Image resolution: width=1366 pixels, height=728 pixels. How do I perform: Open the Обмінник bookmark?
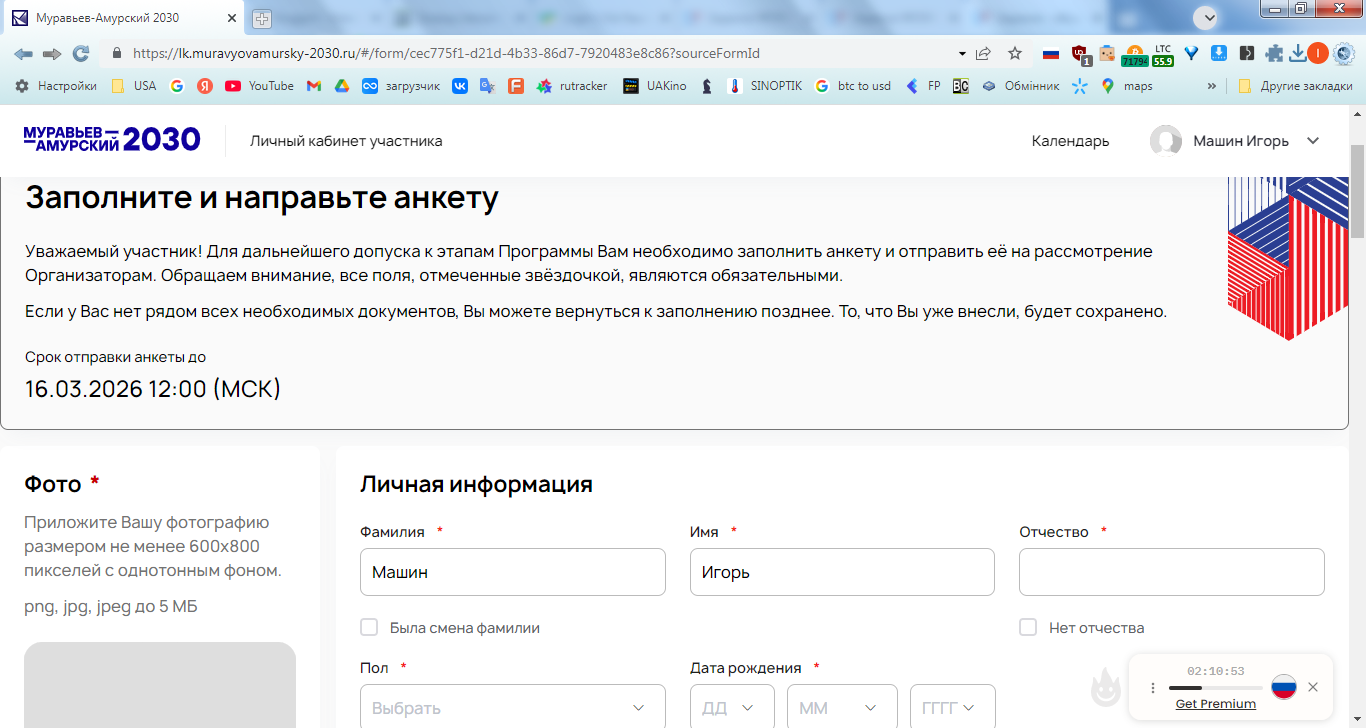point(1020,86)
